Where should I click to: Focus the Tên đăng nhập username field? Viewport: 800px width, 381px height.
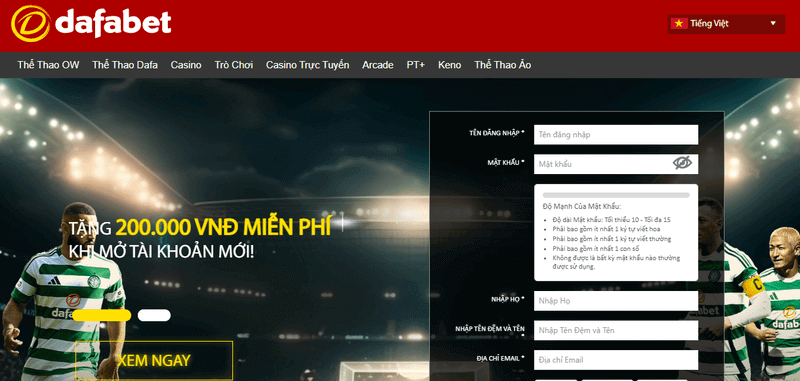tap(616, 135)
